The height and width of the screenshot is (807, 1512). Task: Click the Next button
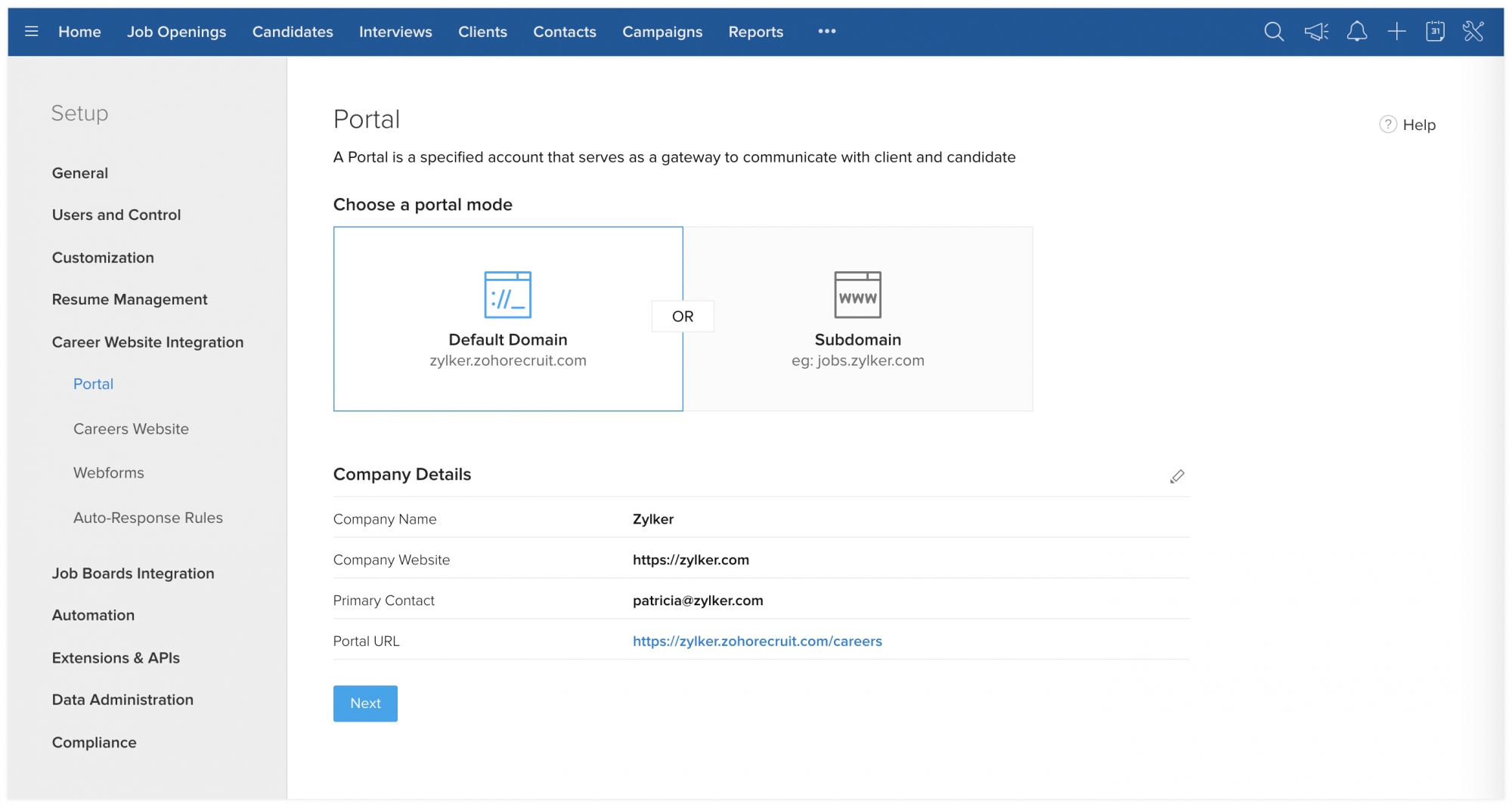[x=365, y=703]
